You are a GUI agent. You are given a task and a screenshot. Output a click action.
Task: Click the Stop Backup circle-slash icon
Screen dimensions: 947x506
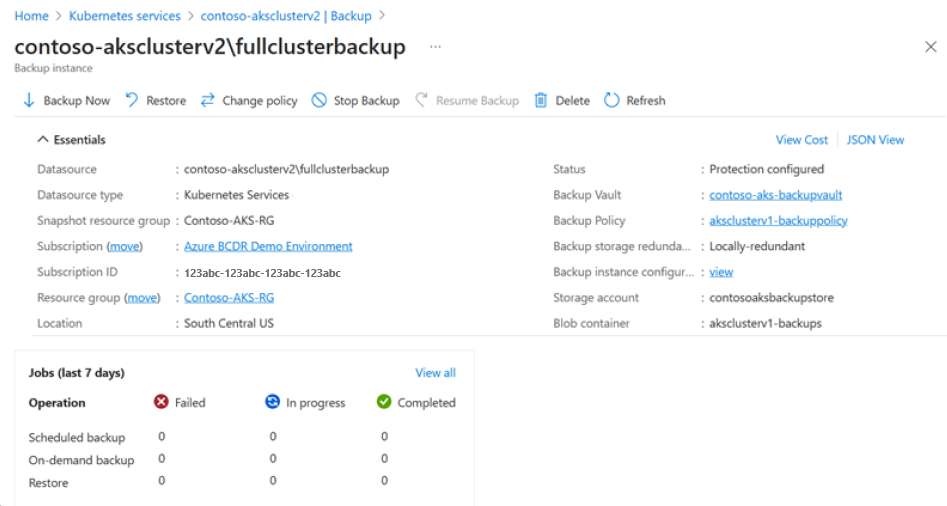tap(319, 100)
